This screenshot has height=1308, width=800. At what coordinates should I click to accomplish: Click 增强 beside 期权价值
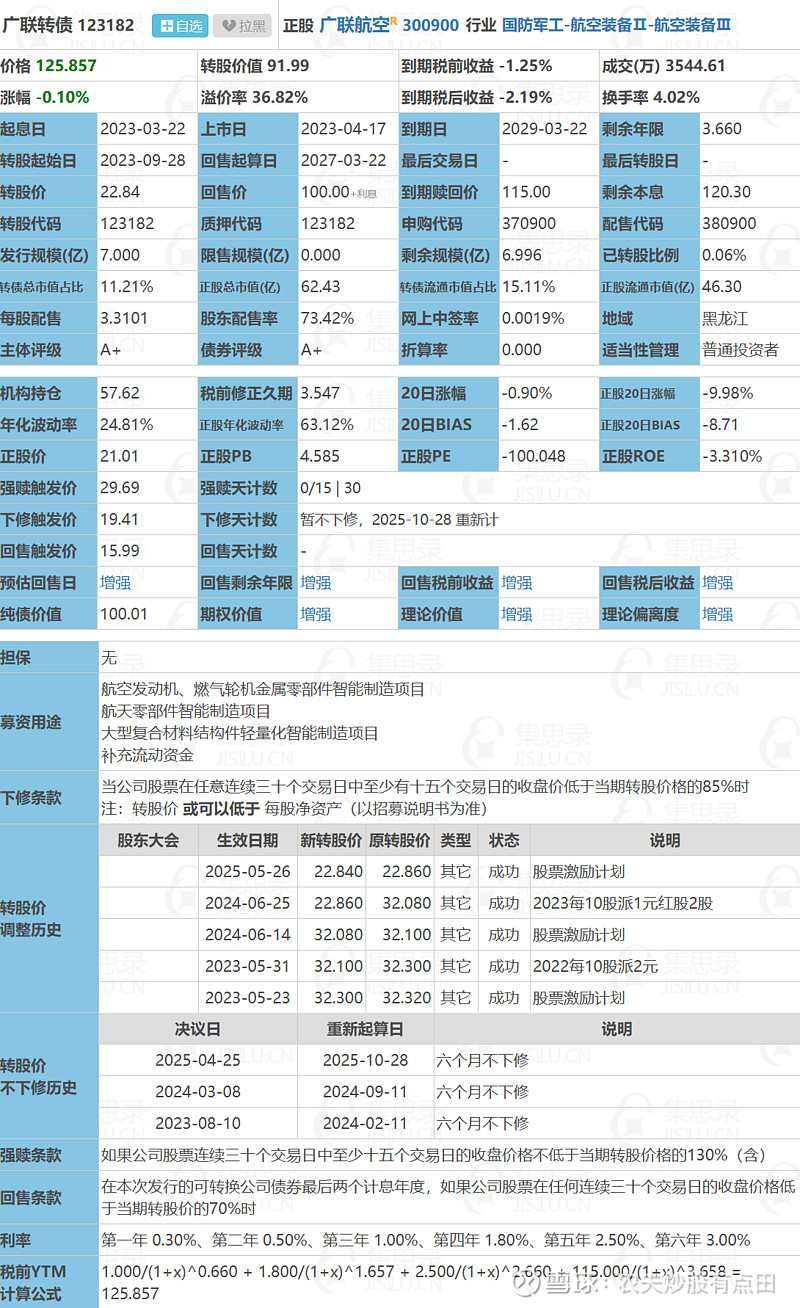[x=315, y=614]
